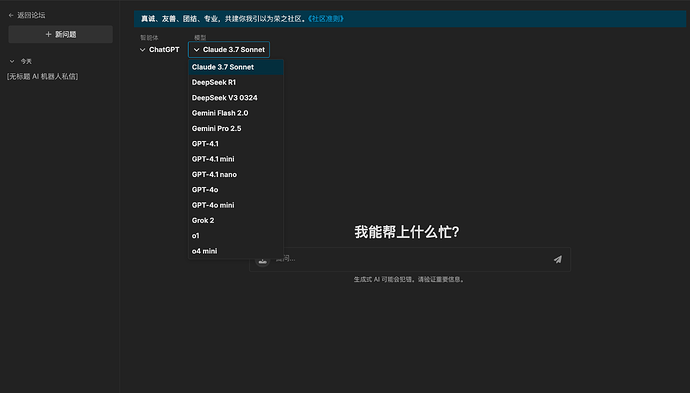Close the Claude 3.7 Sonnet model dropdown
Viewport: 690px width, 393px height.
pyautogui.click(x=229, y=50)
